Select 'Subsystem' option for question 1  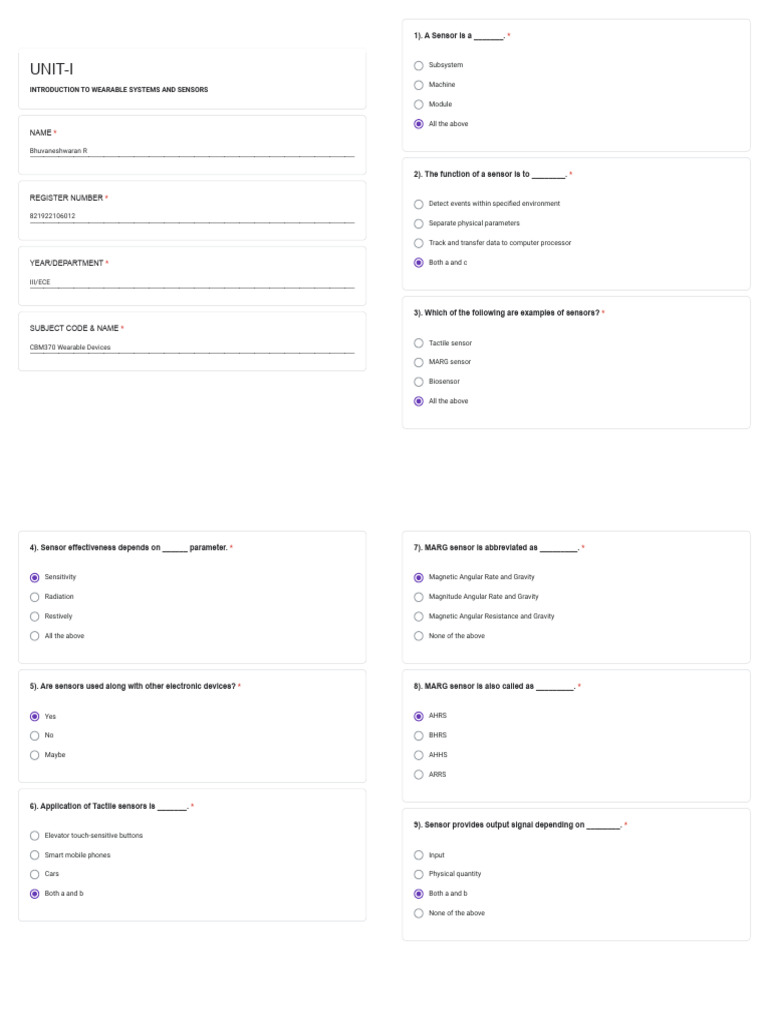click(419, 65)
